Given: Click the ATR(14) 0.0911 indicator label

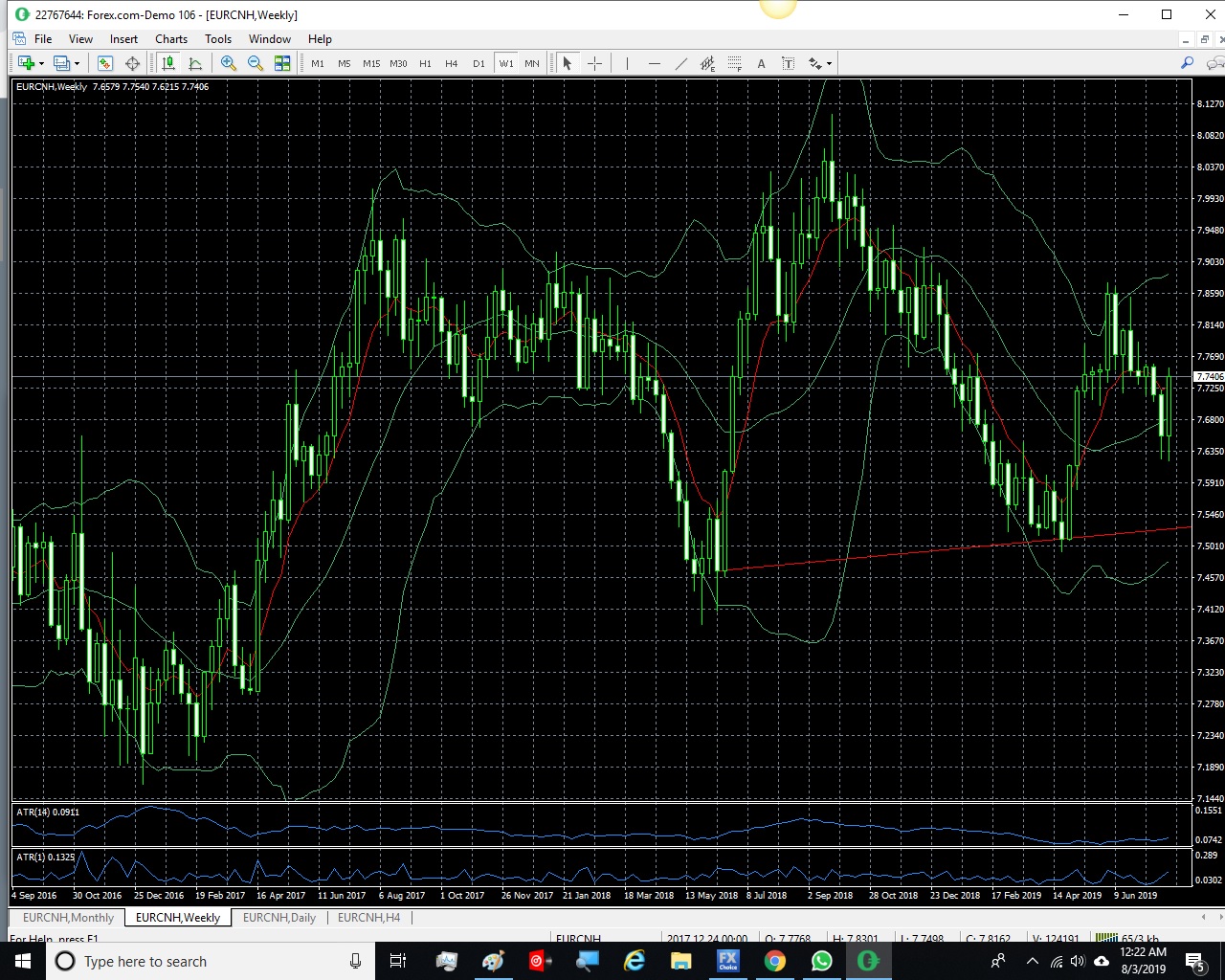Looking at the screenshot, I should click(48, 813).
